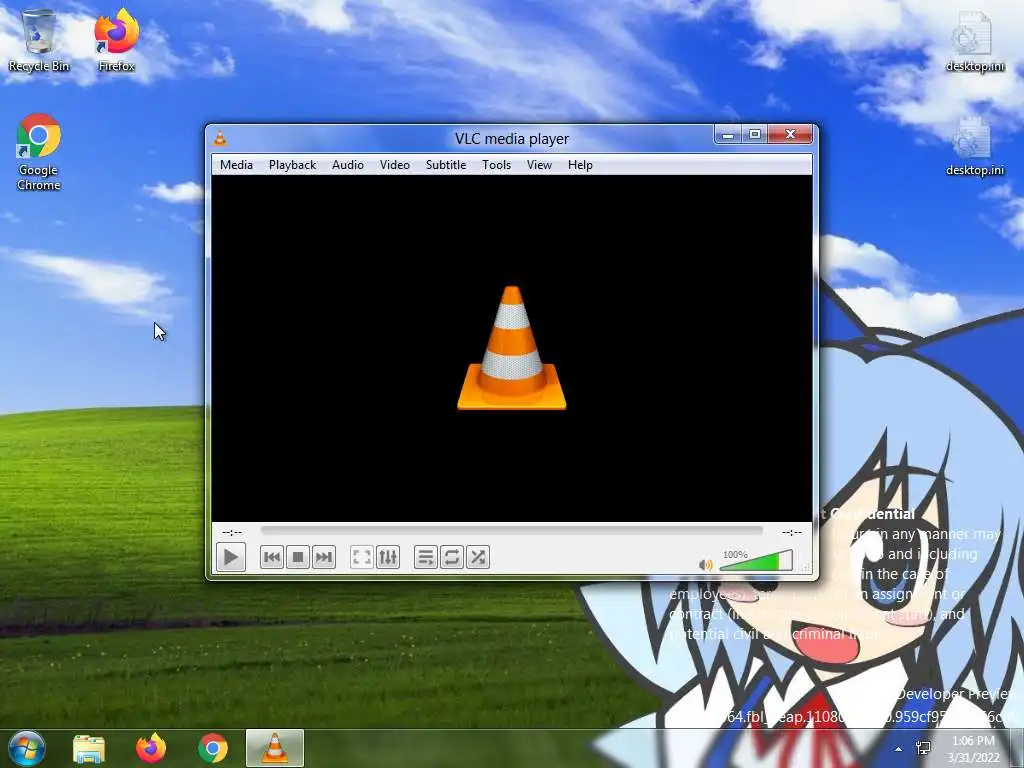Screen dimensions: 1024x768
Task: Select the Firefox desktop shortcut
Action: tap(117, 40)
